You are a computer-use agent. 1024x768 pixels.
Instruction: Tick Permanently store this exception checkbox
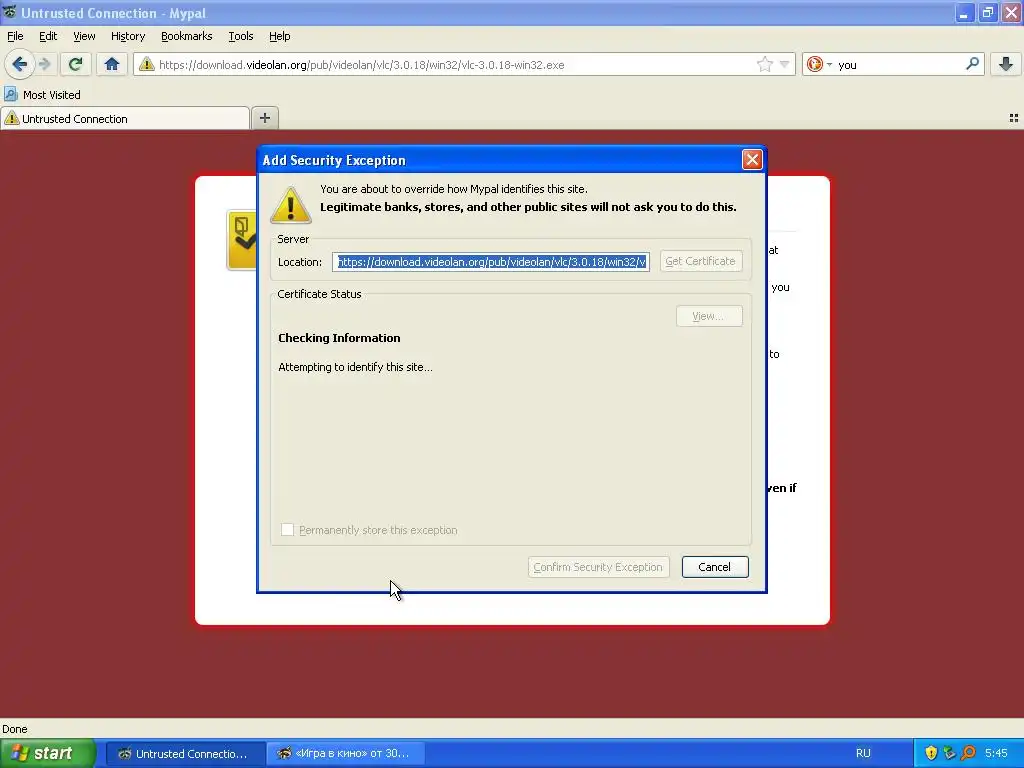point(287,530)
